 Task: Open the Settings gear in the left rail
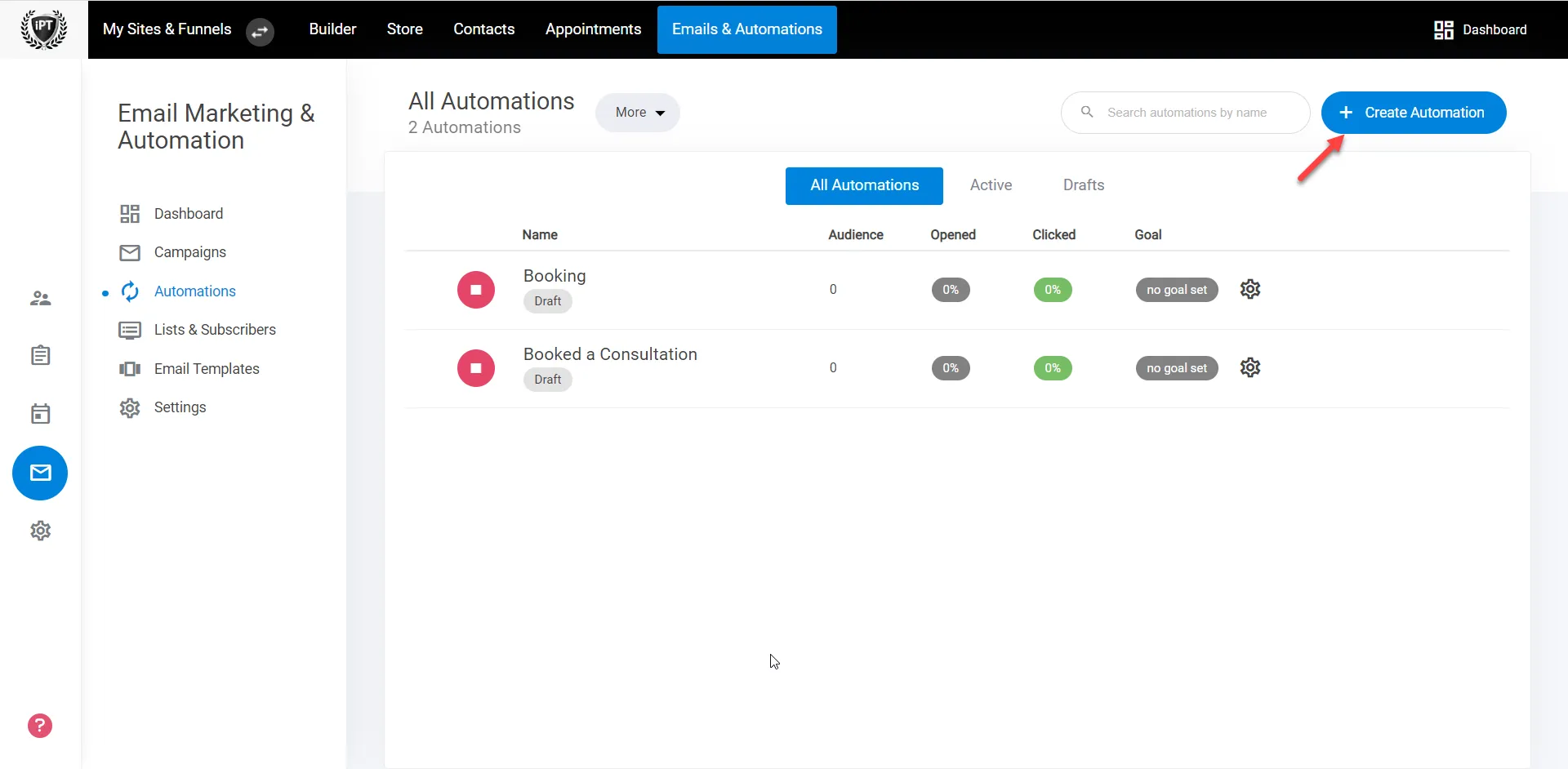[40, 531]
